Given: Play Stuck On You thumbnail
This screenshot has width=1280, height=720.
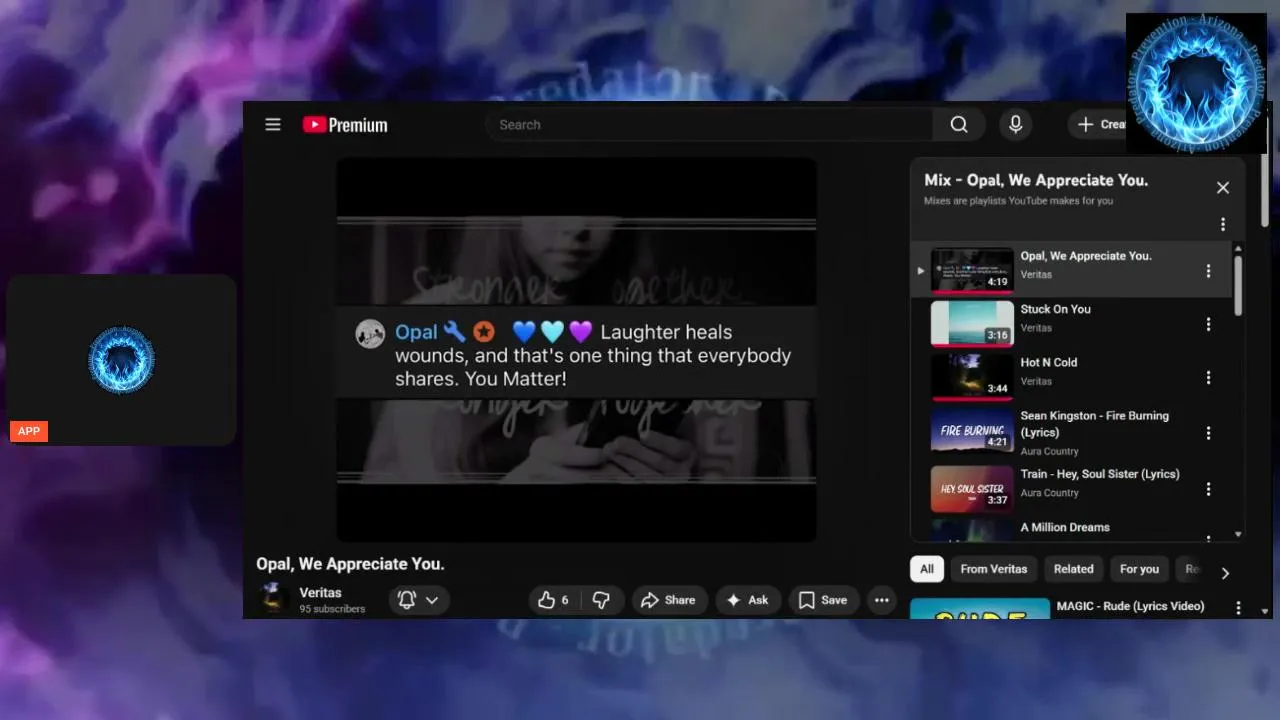Looking at the screenshot, I should 972,323.
